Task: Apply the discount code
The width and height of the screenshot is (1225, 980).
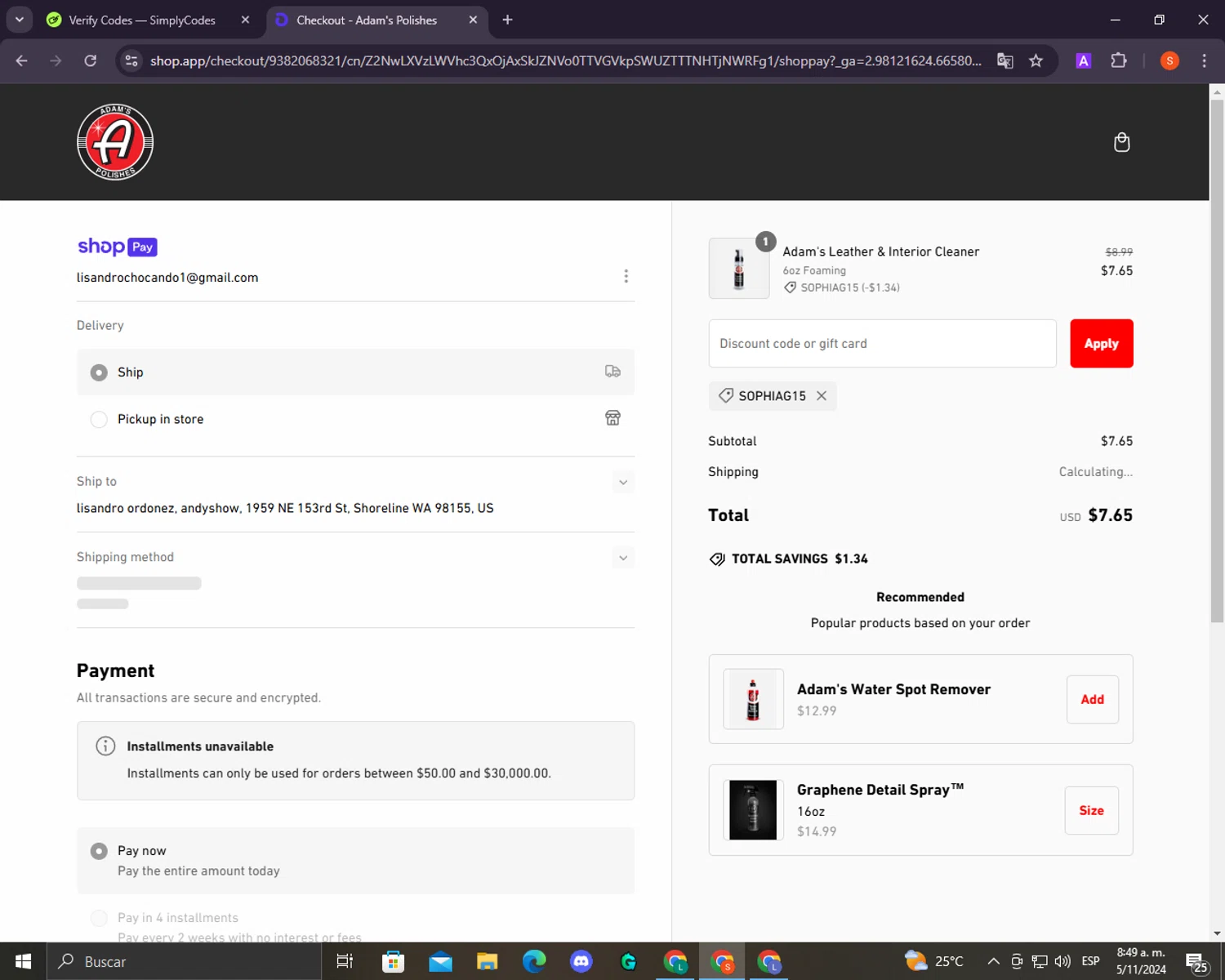Action: pyautogui.click(x=1101, y=343)
